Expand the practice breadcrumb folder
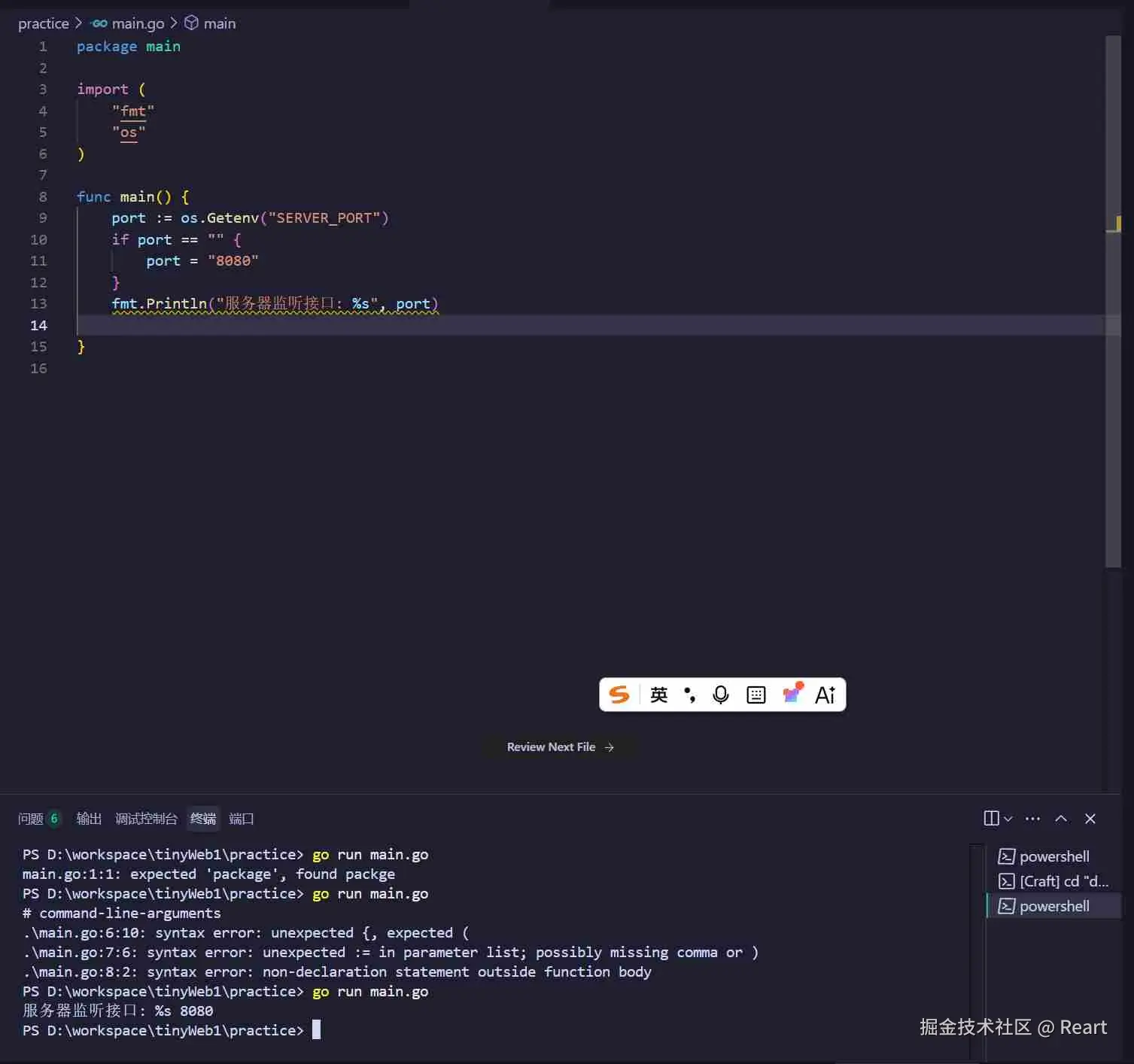Image resolution: width=1134 pixels, height=1064 pixels. 43,23
